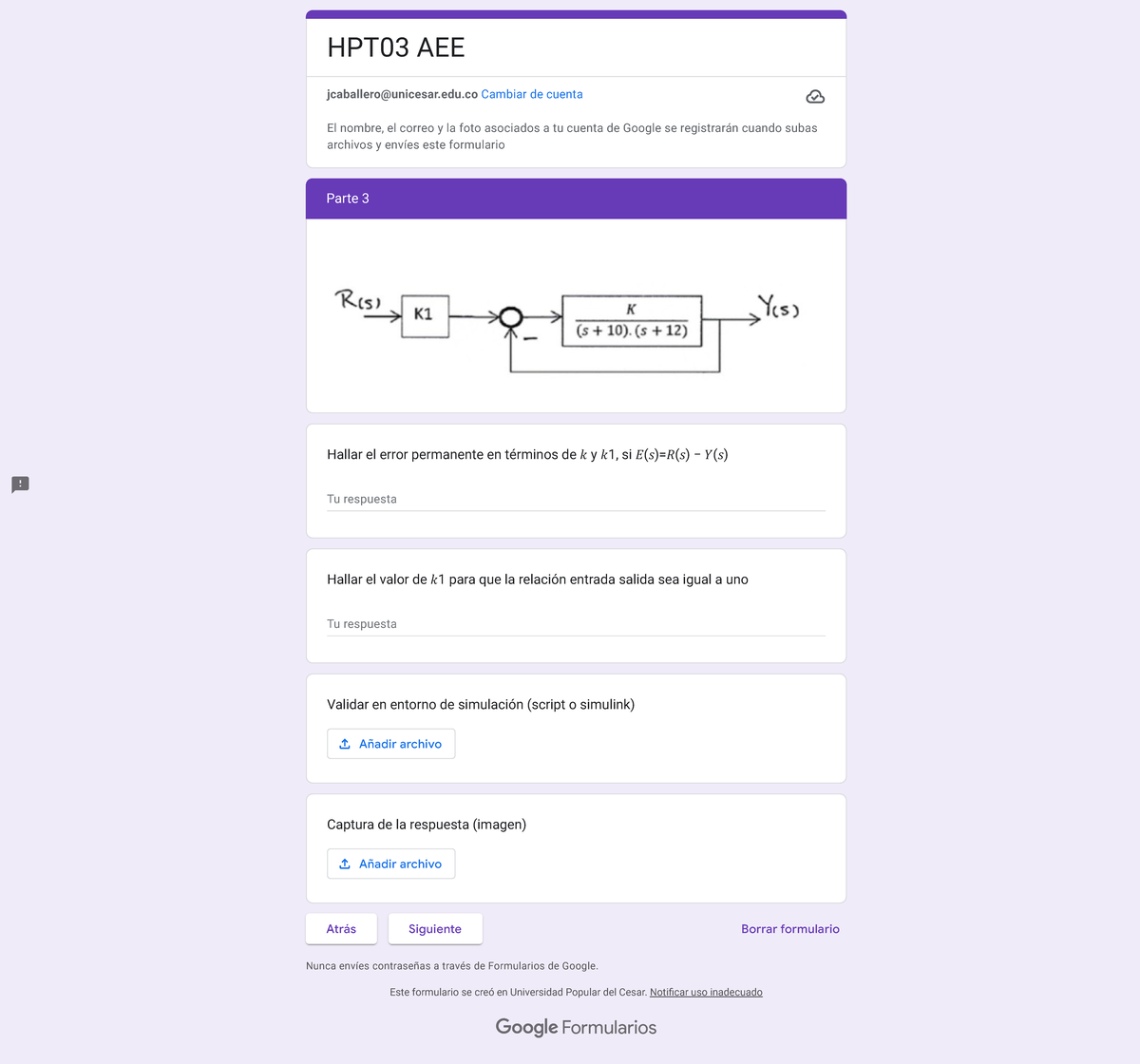The image size is (1140, 1064).
Task: Click upload arrow icon under simulation validation
Action: tap(345, 744)
